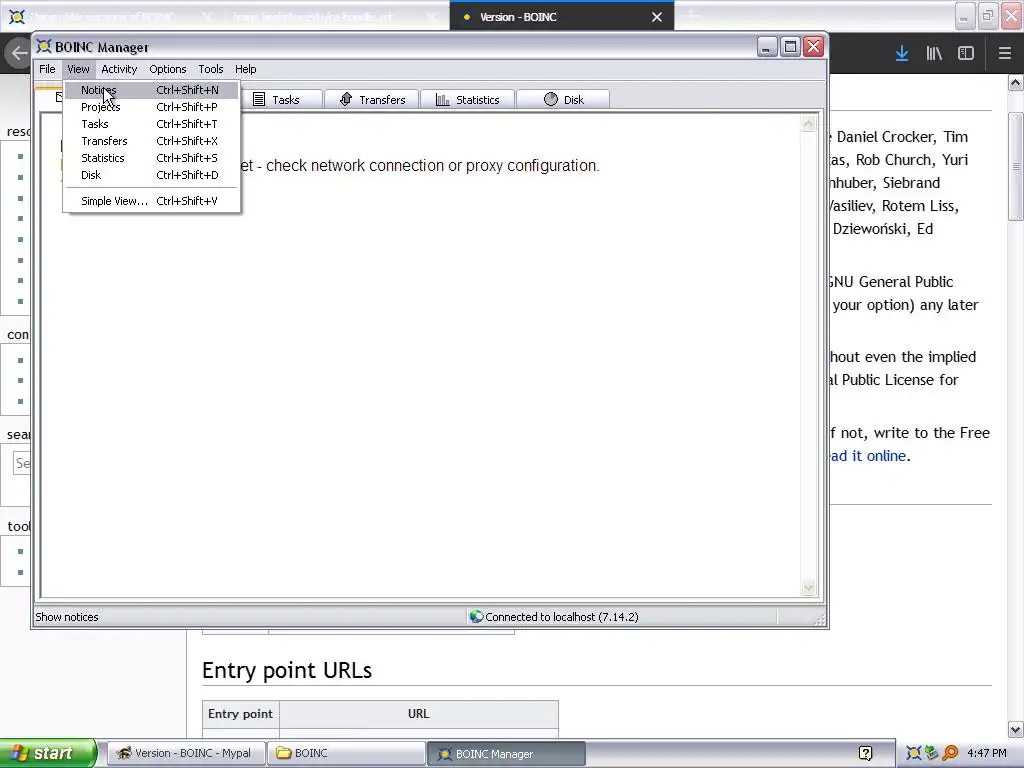Image resolution: width=1024 pixels, height=768 pixels.
Task: Minimize the BOINC Manager window
Action: [x=767, y=47]
